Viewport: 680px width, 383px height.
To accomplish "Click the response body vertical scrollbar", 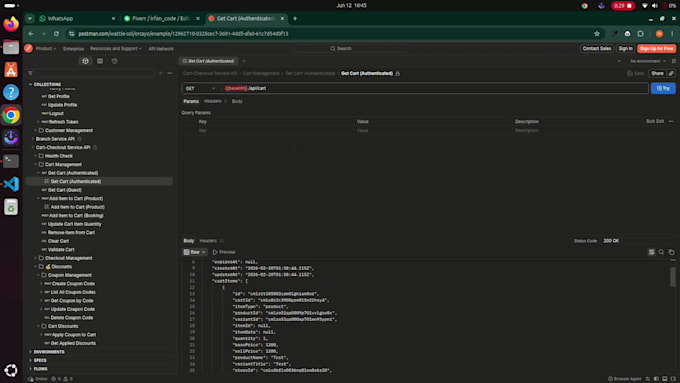I will 673,276.
